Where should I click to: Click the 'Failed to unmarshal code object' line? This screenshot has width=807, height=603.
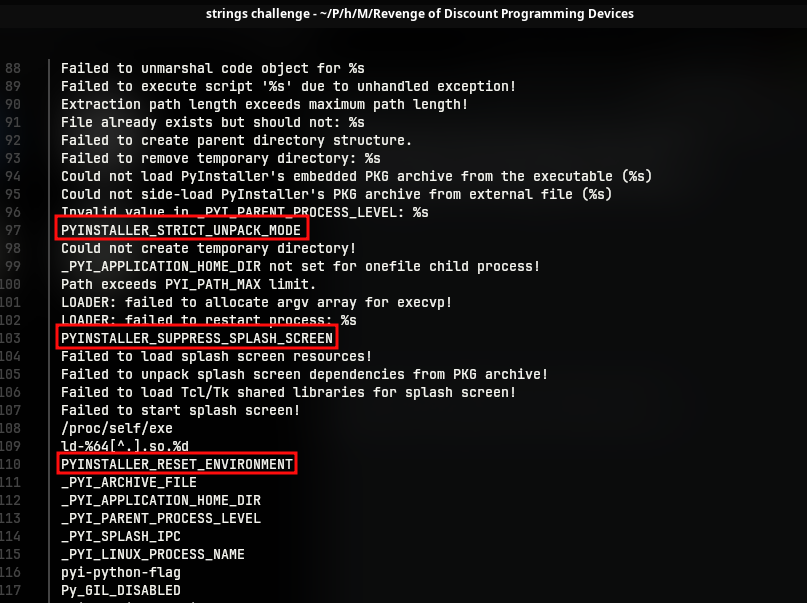212,68
